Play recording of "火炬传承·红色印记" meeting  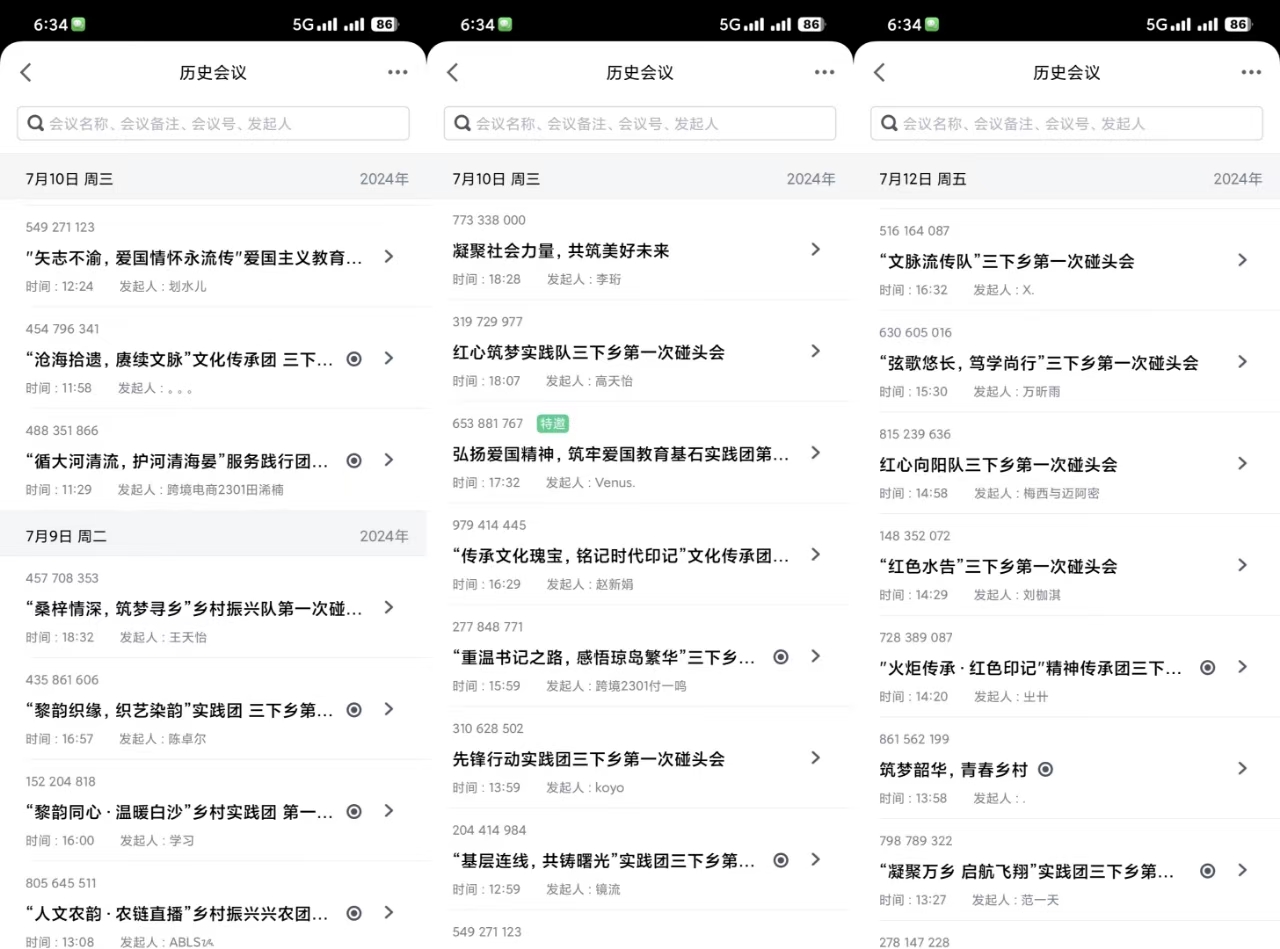[x=1208, y=667]
